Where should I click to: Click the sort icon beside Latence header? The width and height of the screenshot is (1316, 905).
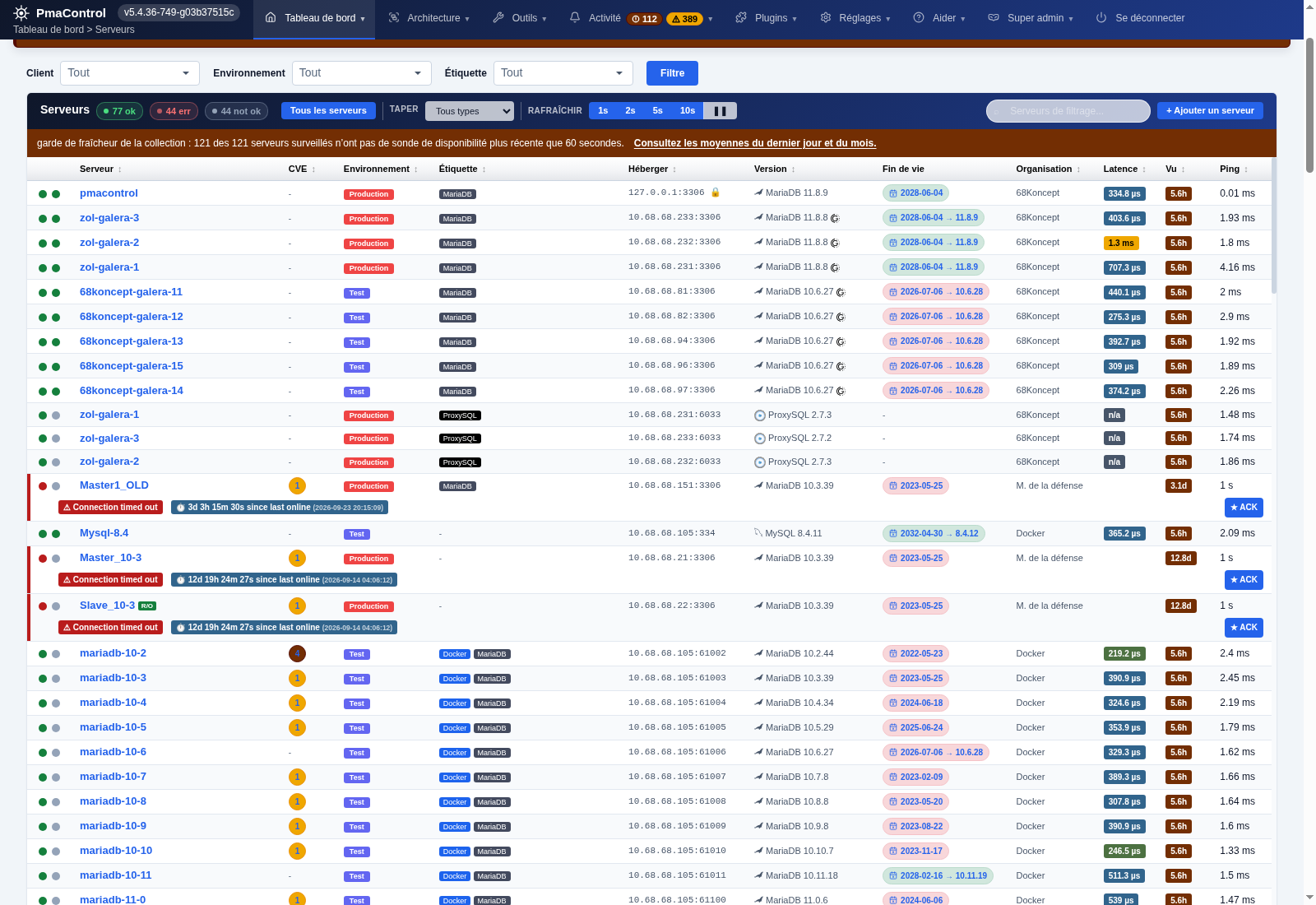(x=1144, y=169)
